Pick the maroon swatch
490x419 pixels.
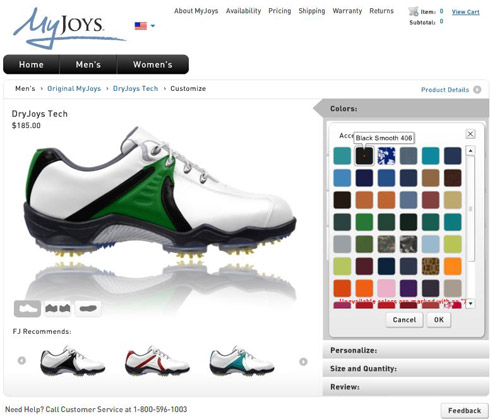pos(364,266)
